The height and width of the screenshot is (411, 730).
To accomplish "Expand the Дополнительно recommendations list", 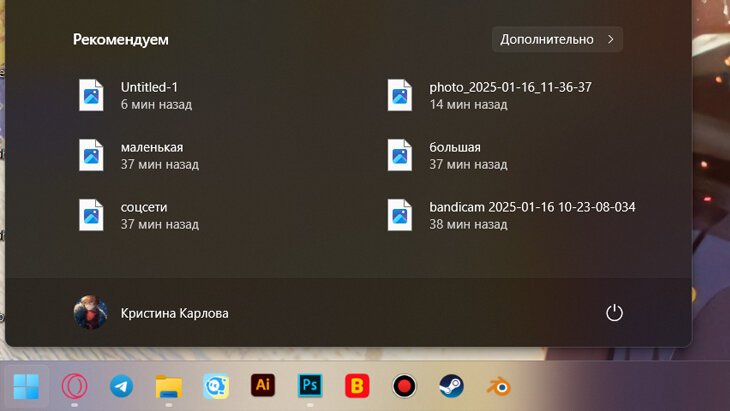I will 557,39.
